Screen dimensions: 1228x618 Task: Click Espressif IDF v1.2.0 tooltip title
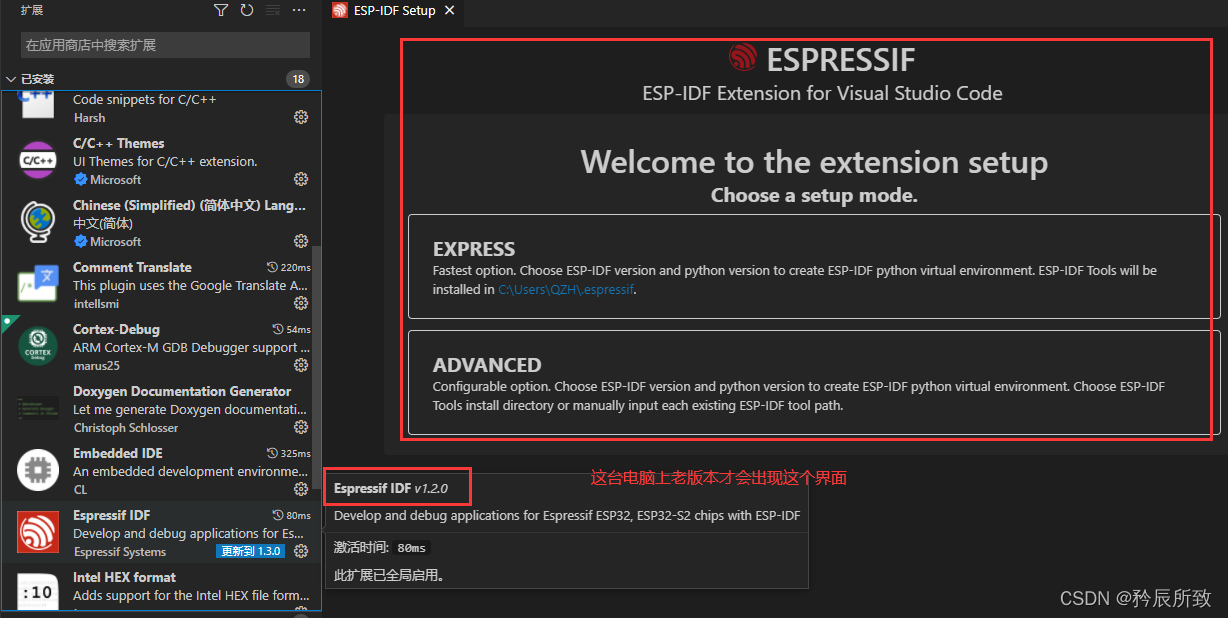pos(390,488)
